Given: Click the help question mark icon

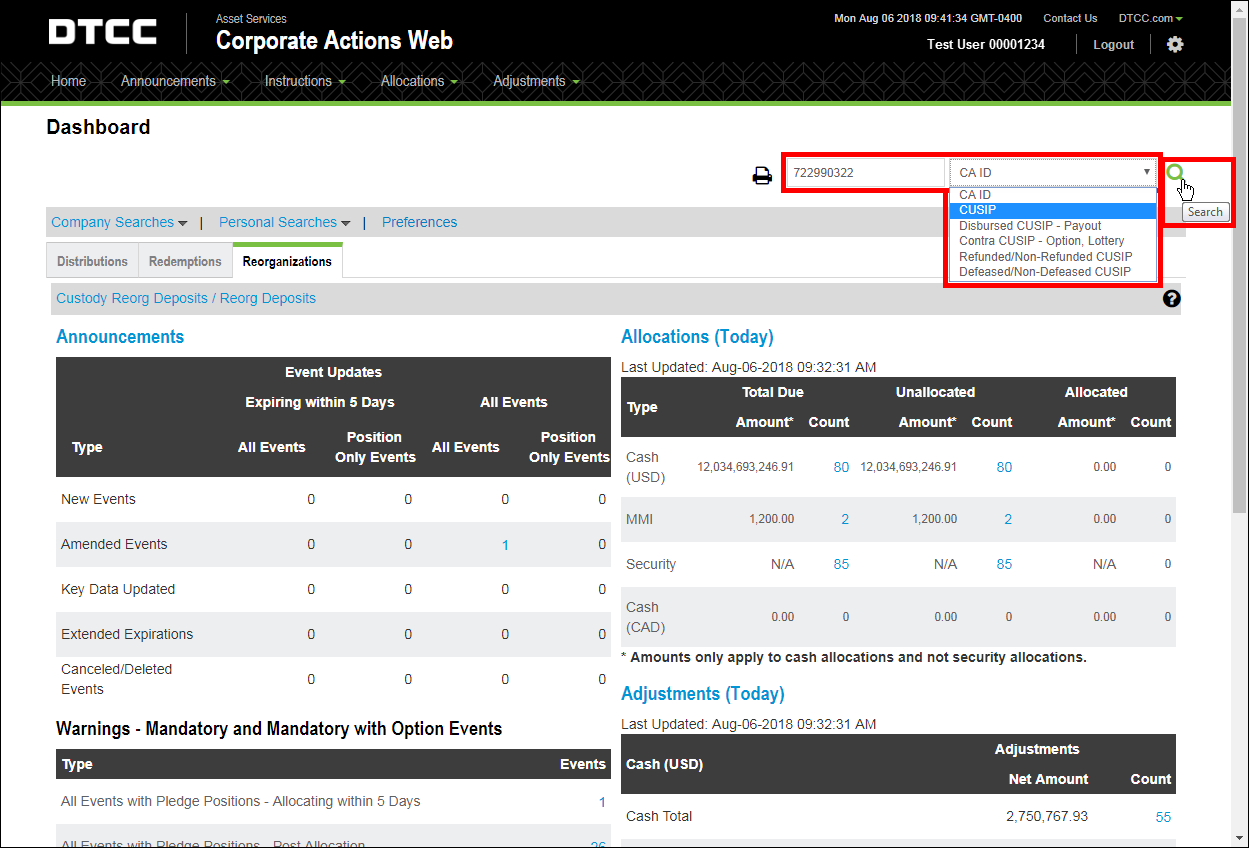Looking at the screenshot, I should [x=1172, y=298].
